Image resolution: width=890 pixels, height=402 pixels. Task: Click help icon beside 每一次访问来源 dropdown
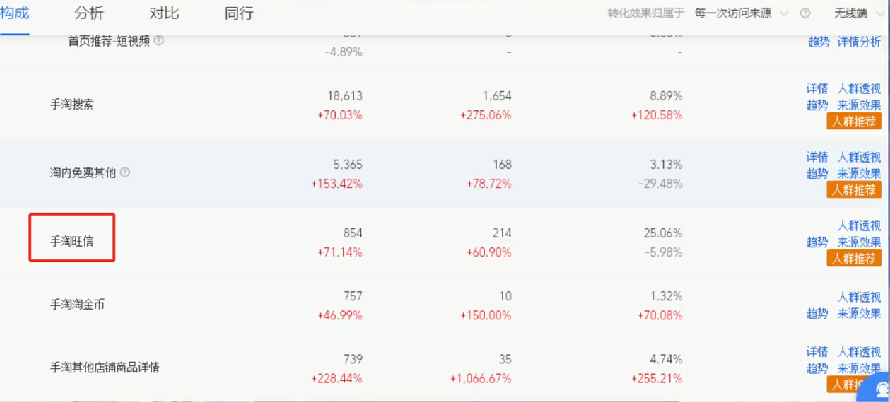805,14
